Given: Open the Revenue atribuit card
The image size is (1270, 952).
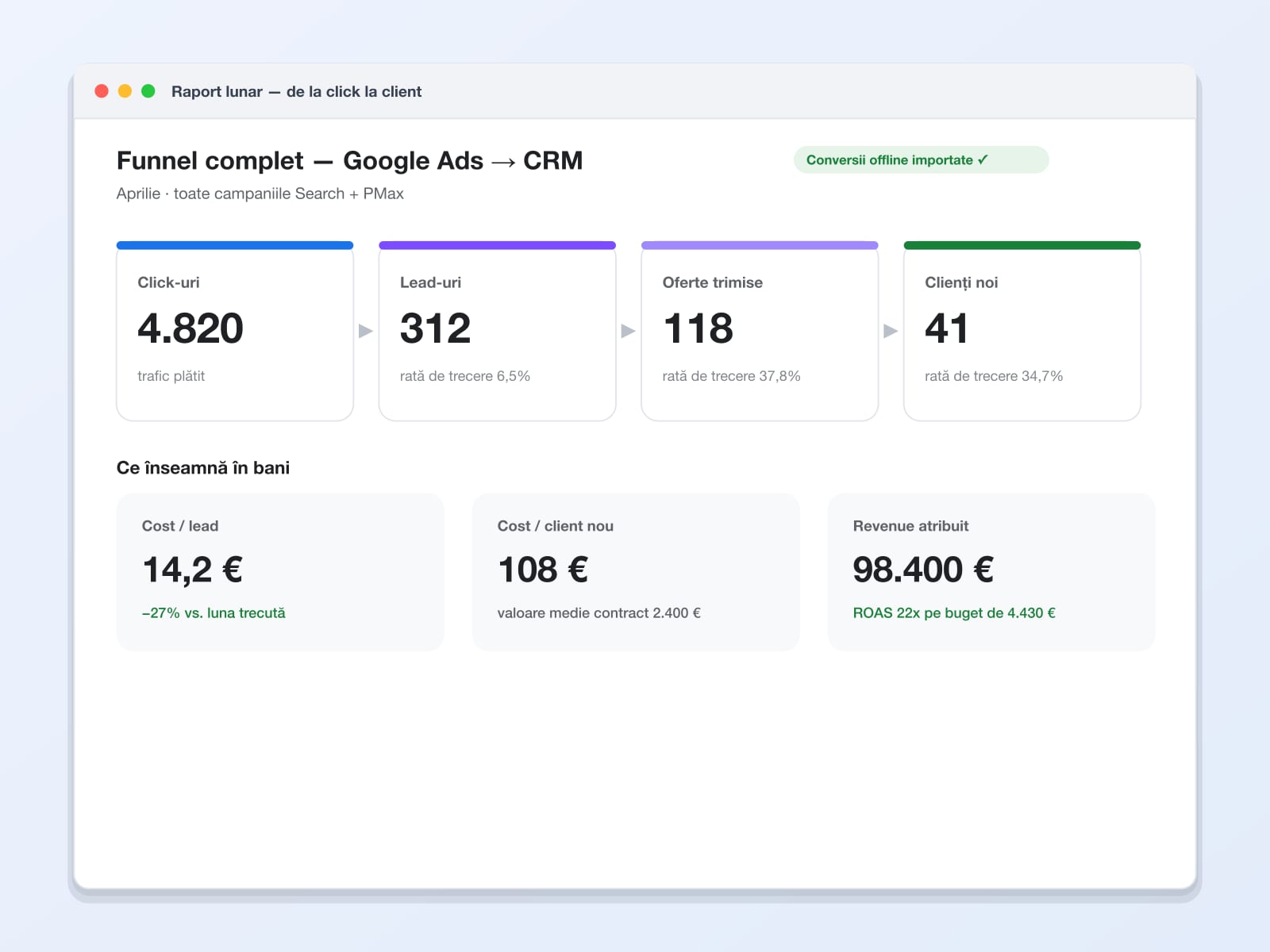Looking at the screenshot, I should click(991, 572).
